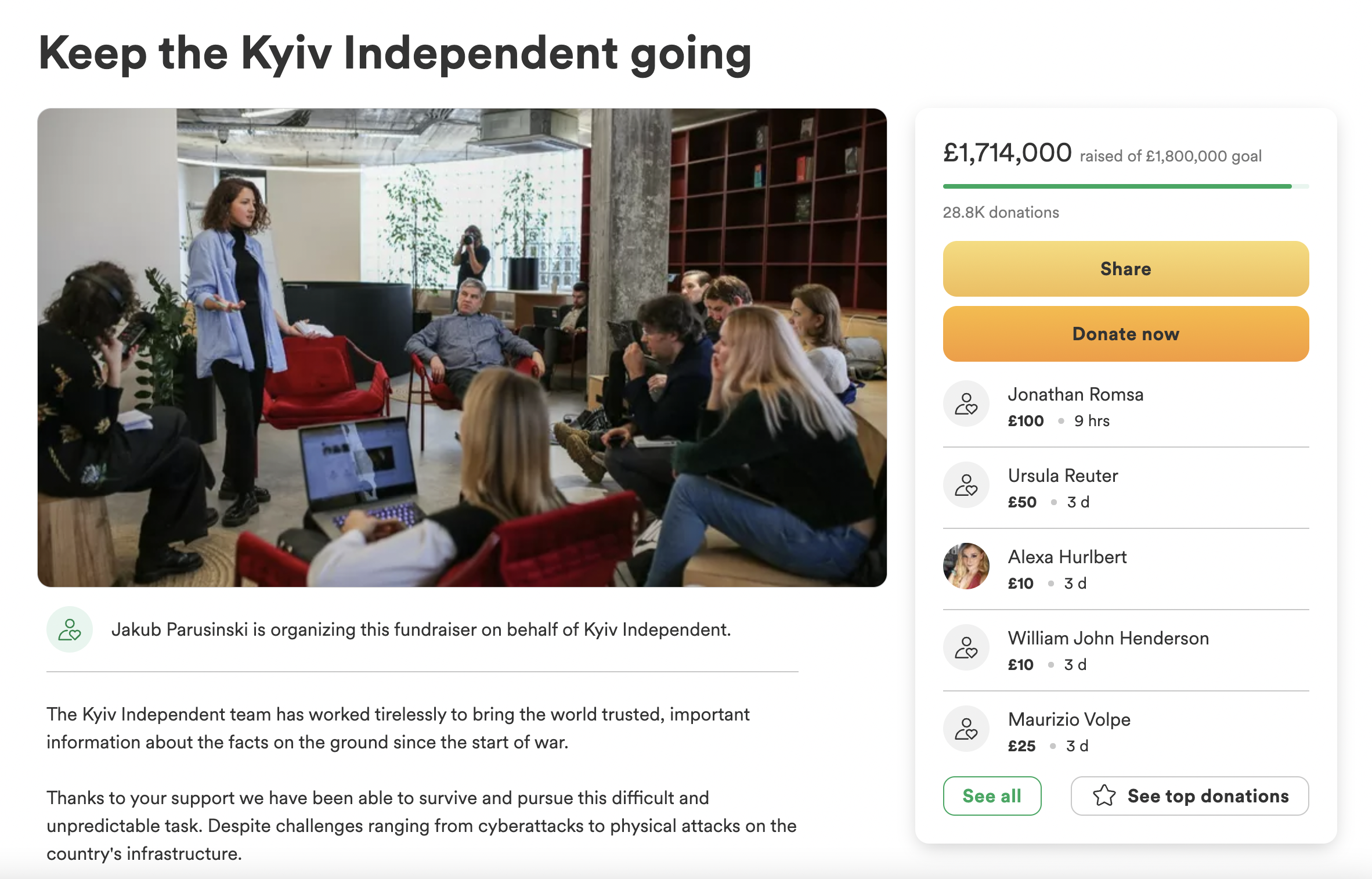Click the Jakub Parusinski organizer line

point(421,629)
